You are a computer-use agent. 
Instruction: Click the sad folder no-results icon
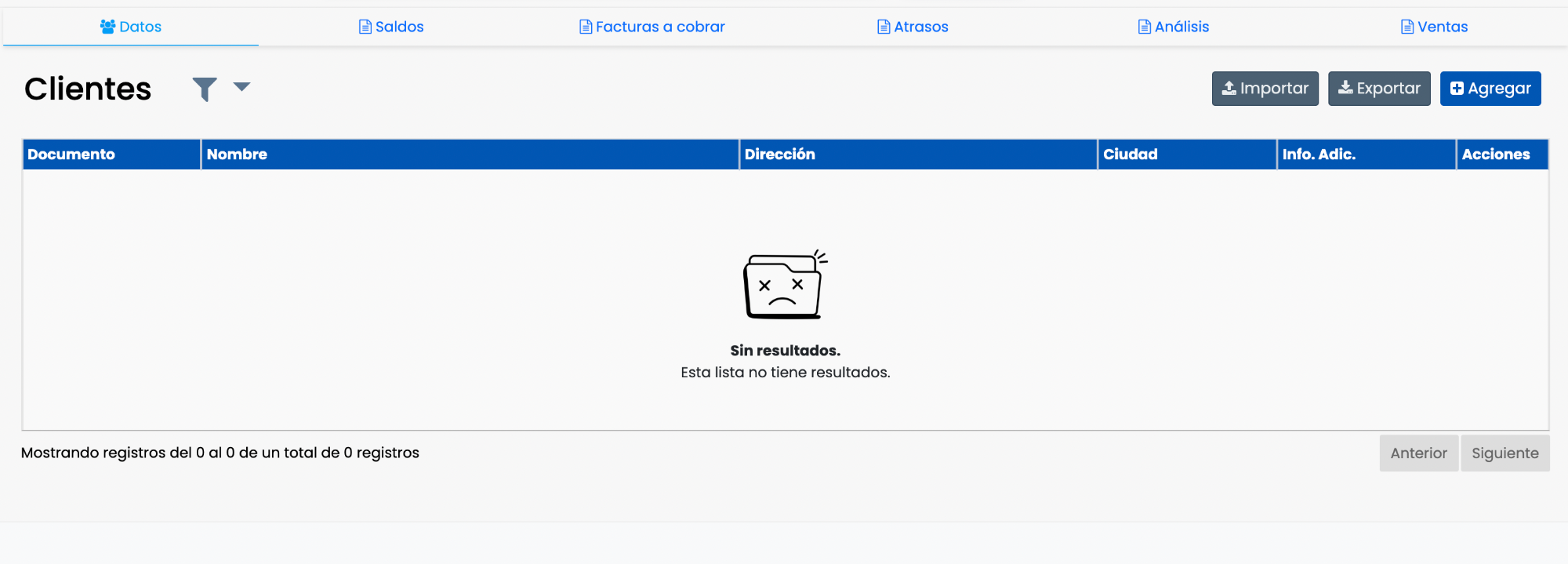784,286
